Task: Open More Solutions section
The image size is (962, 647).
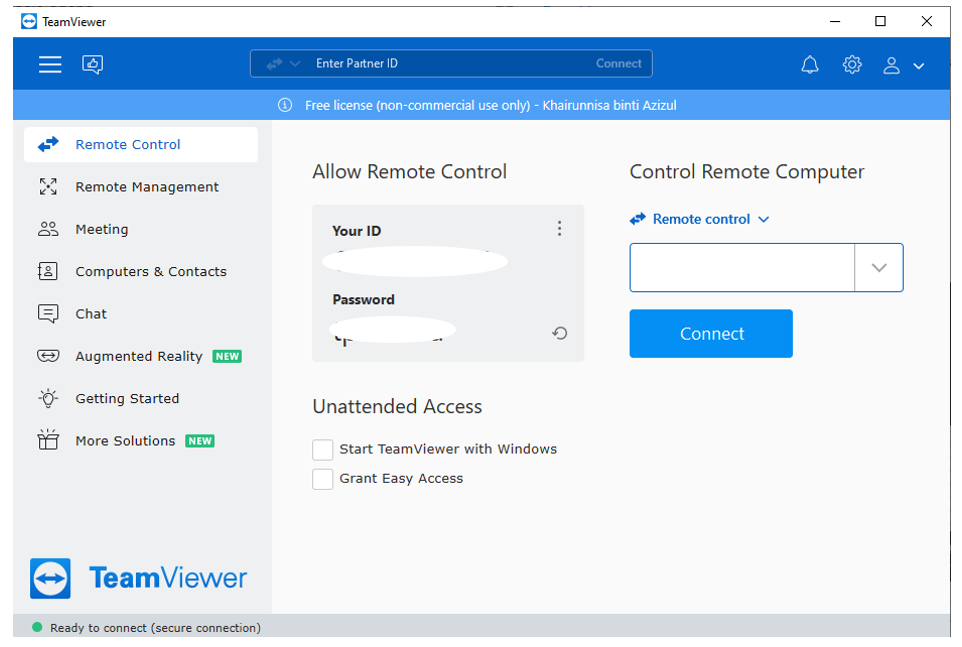Action: [140, 441]
